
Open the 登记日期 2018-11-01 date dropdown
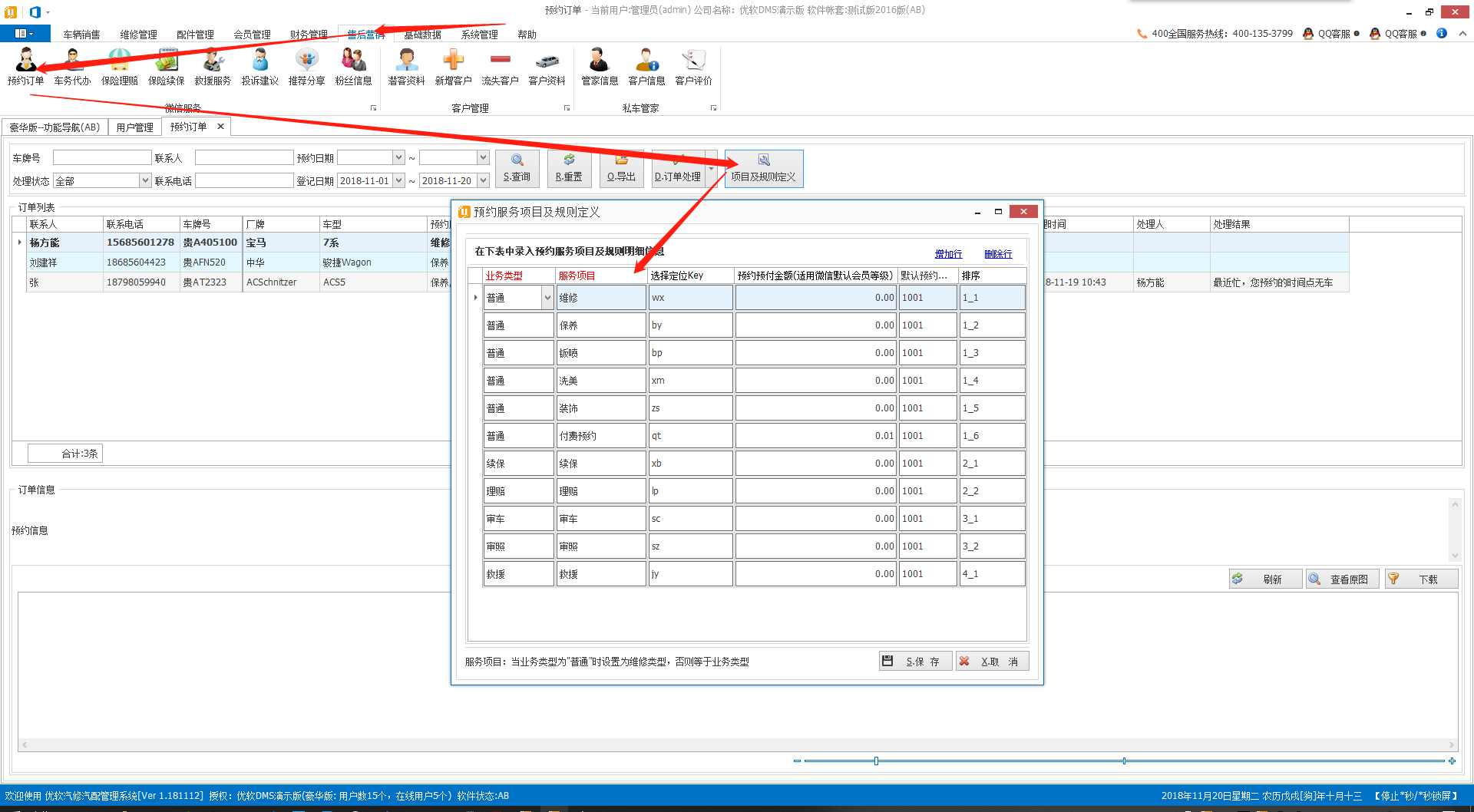(398, 180)
